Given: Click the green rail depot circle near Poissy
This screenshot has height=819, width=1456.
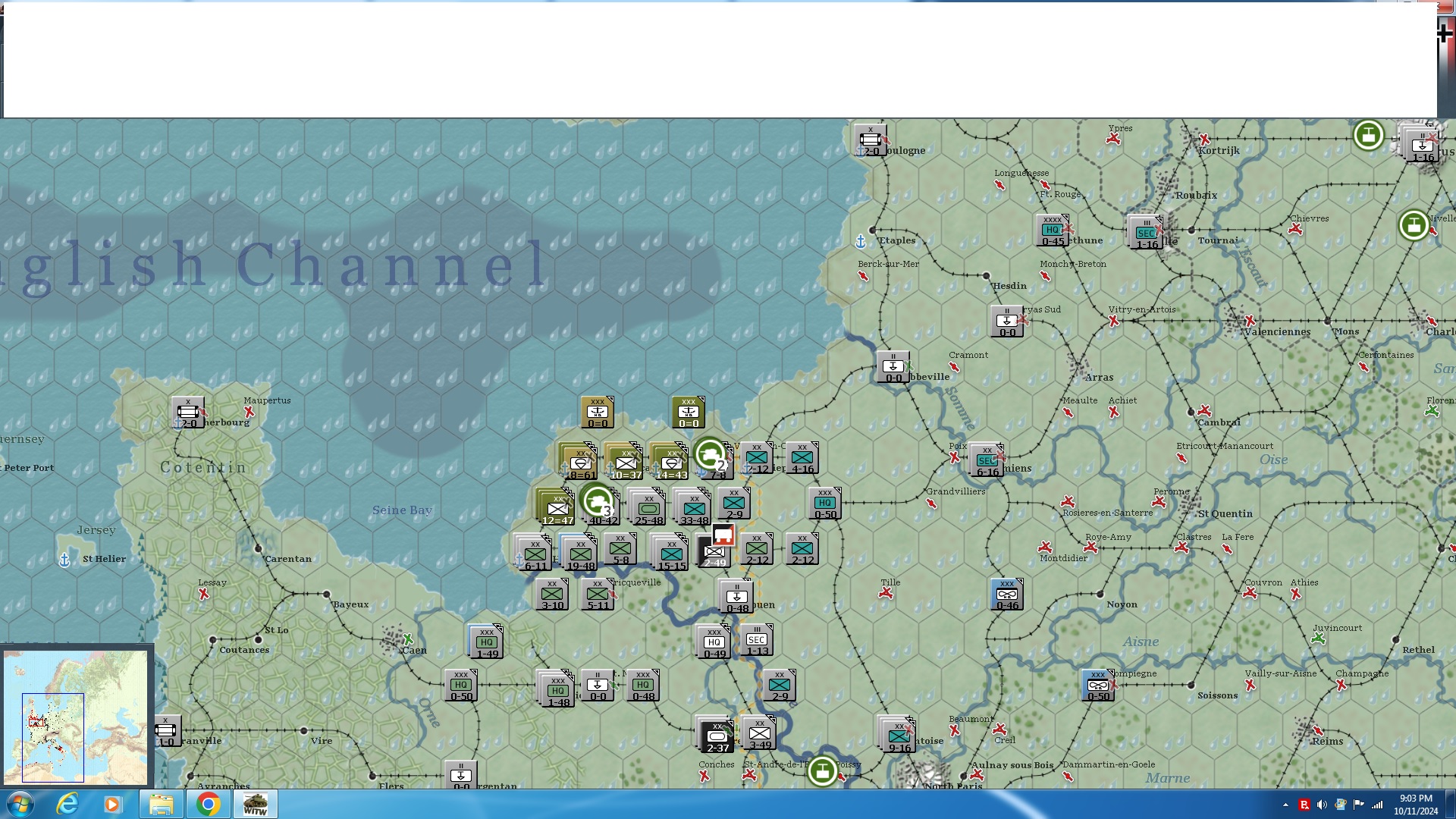Looking at the screenshot, I should coord(822,771).
